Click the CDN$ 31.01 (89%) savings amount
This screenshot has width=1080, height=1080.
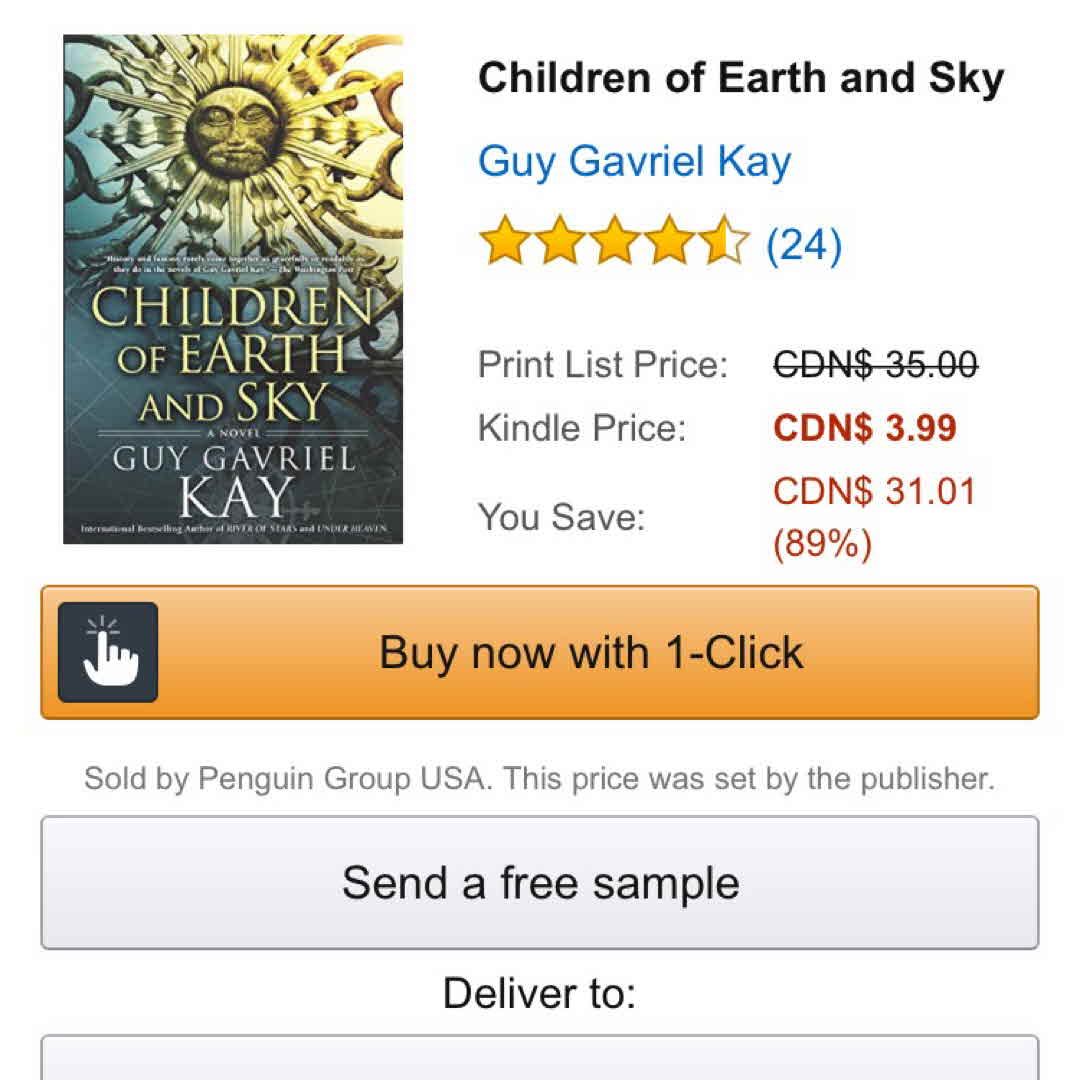[x=875, y=517]
